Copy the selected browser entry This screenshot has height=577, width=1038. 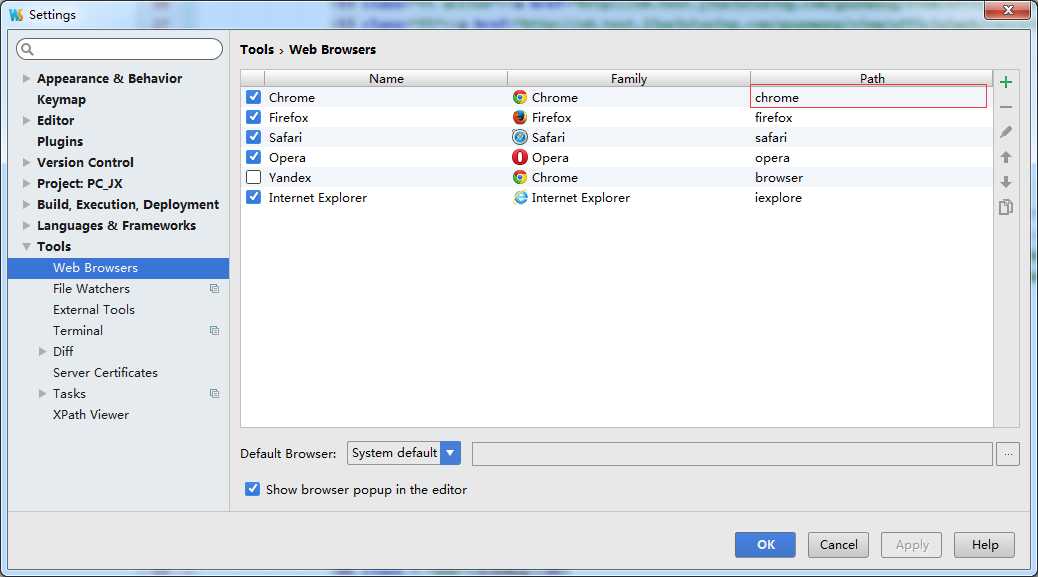pyautogui.click(x=1006, y=207)
